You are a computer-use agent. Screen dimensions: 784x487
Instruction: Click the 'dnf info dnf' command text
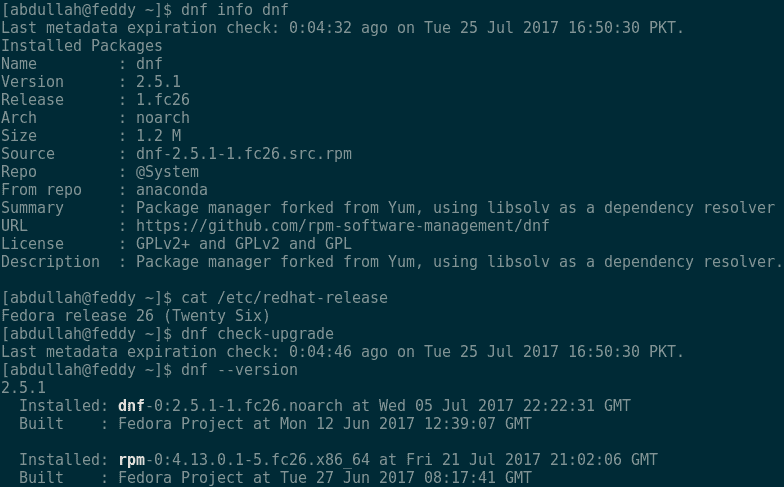click(x=230, y=9)
